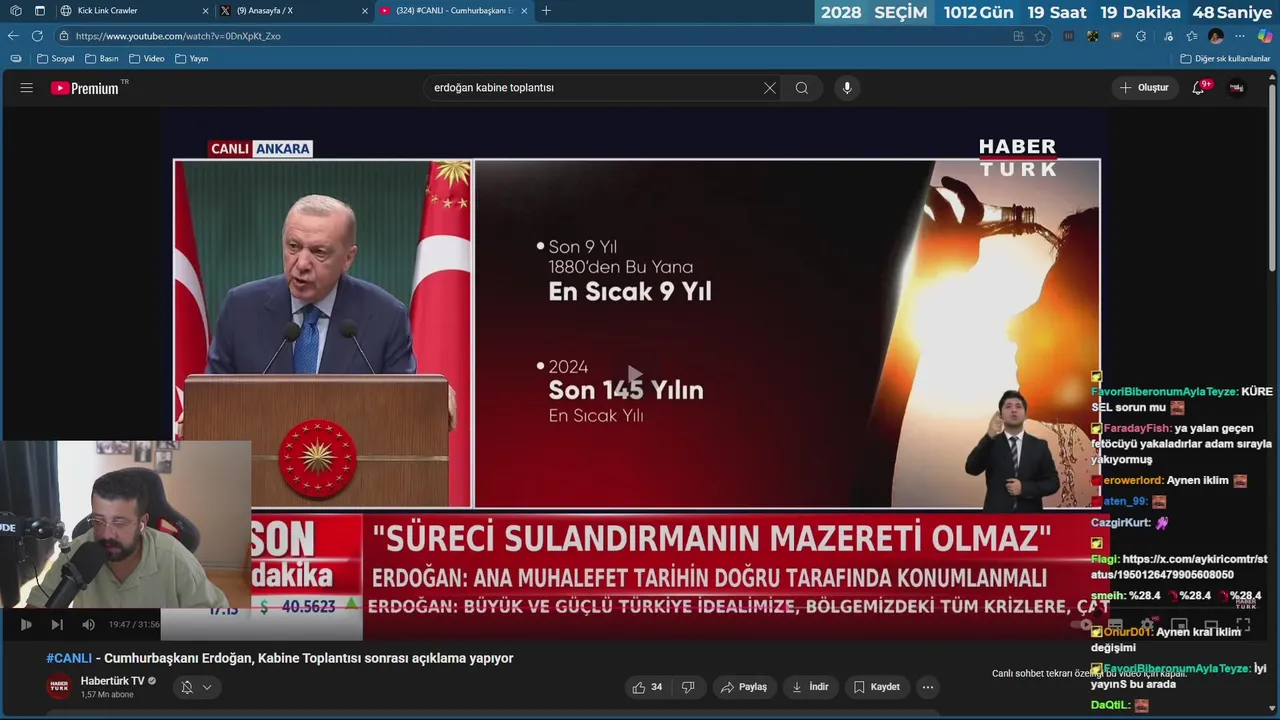Open the Yayın bookmarks folder
The width and height of the screenshot is (1280, 720).
point(192,59)
